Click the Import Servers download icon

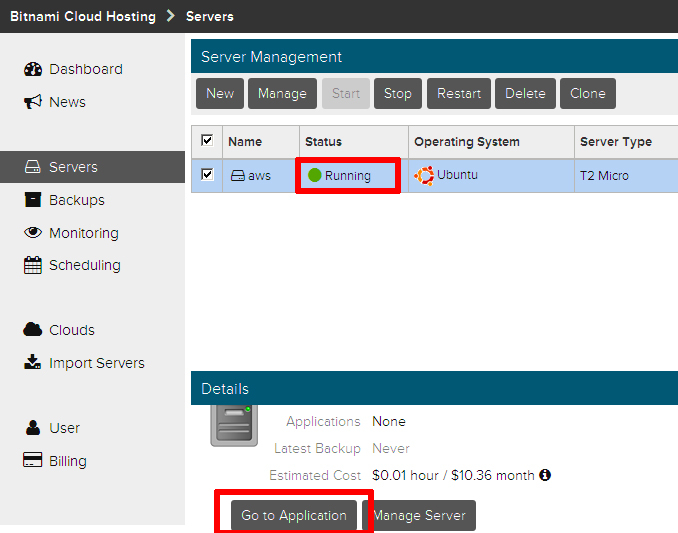point(33,362)
